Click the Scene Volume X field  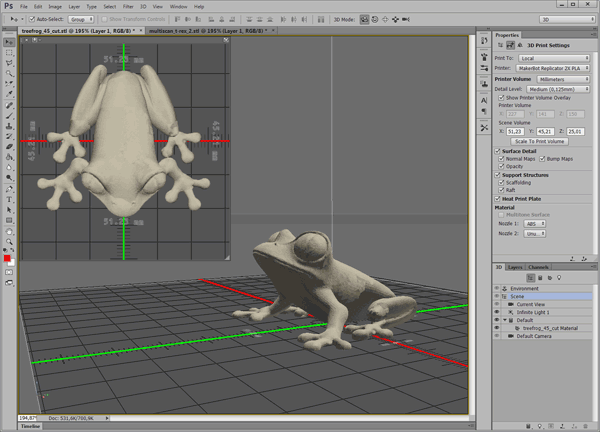coord(516,130)
